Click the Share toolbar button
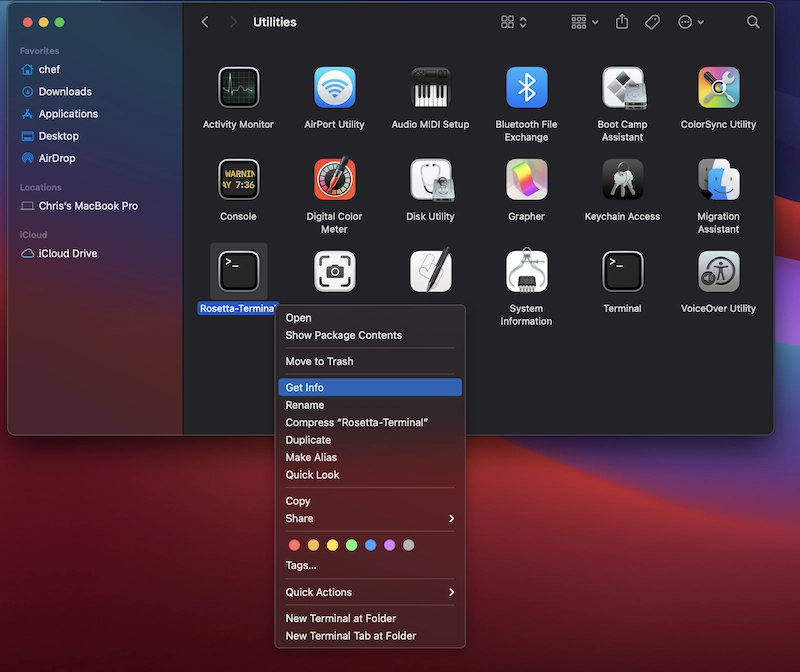 621,22
